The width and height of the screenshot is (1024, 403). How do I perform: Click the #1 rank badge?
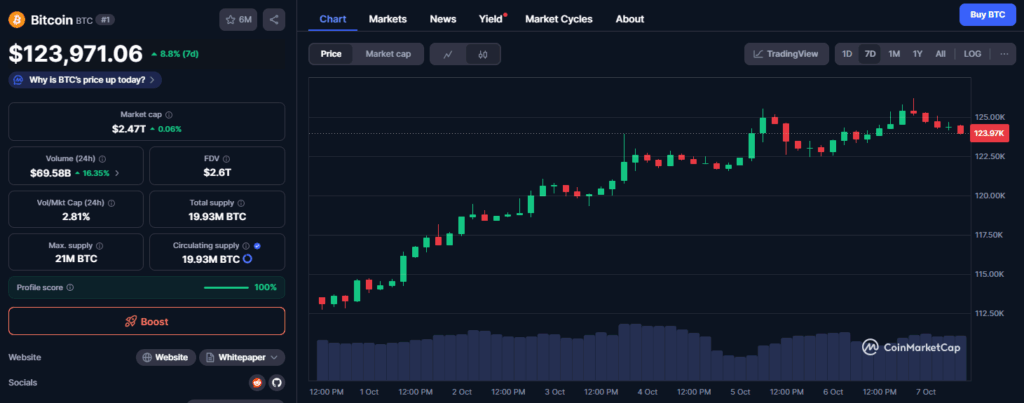[105, 20]
